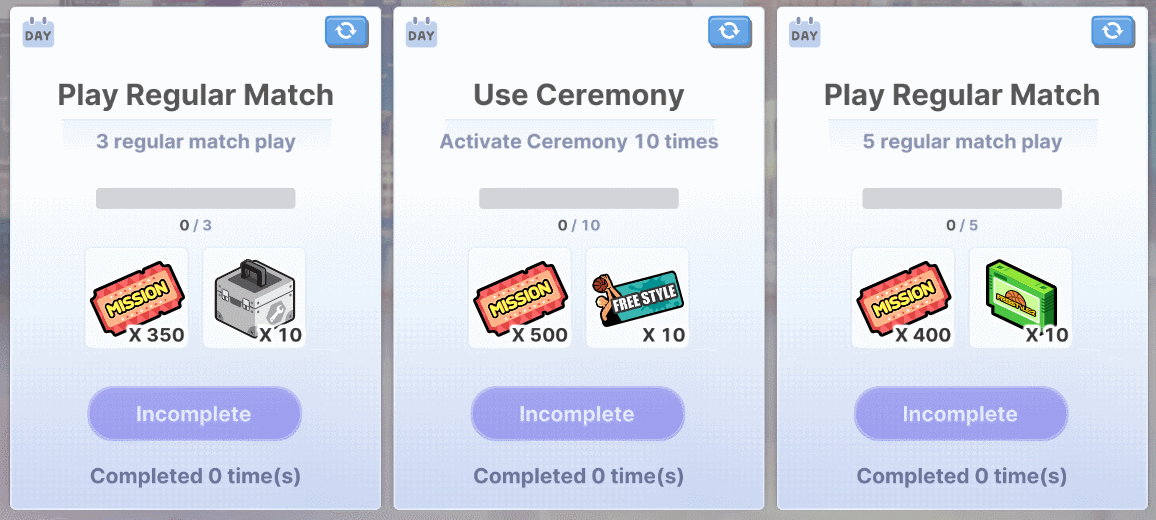
Task: Click the DAY calendar icon on the third card
Action: tap(804, 33)
